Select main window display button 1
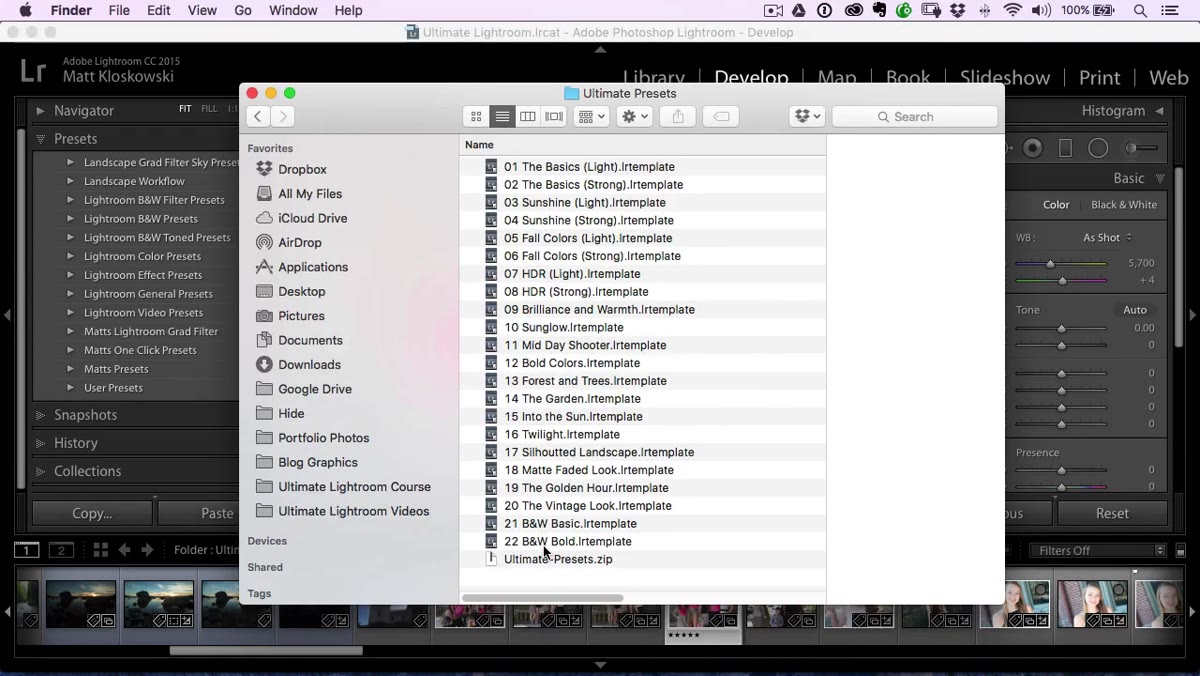This screenshot has height=676, width=1200. tap(27, 550)
